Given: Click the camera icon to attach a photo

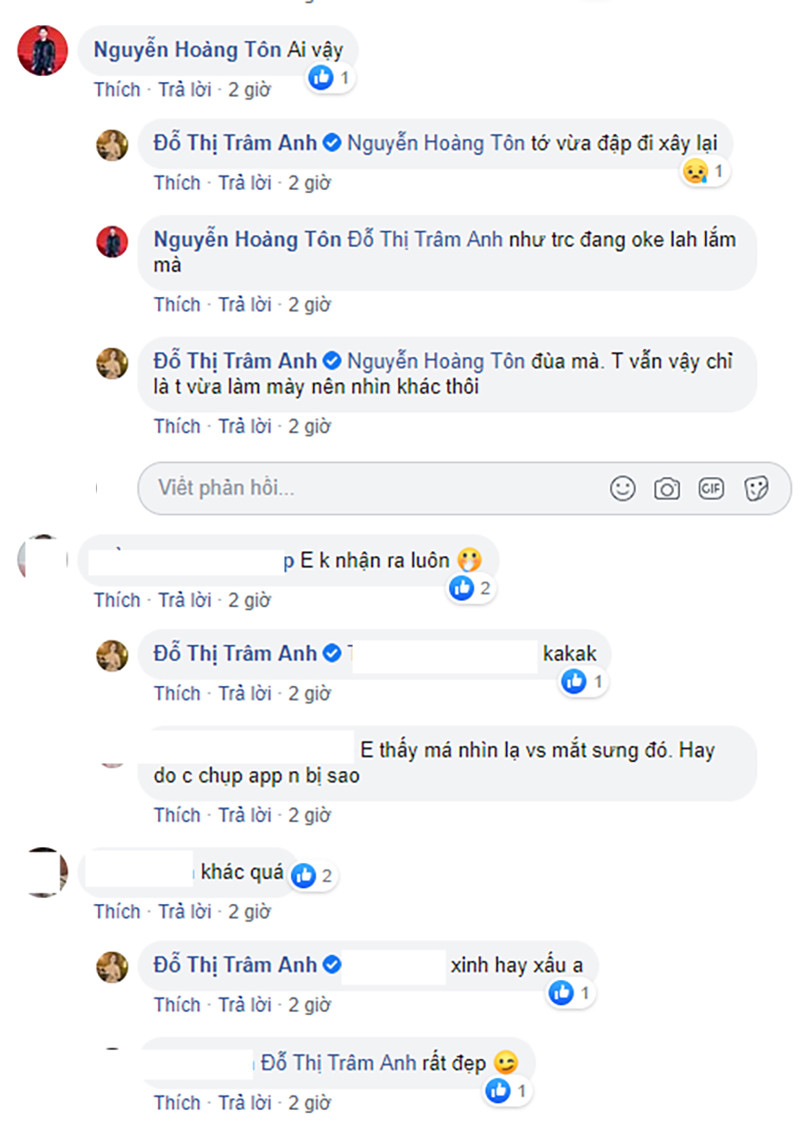Looking at the screenshot, I should pyautogui.click(x=667, y=488).
